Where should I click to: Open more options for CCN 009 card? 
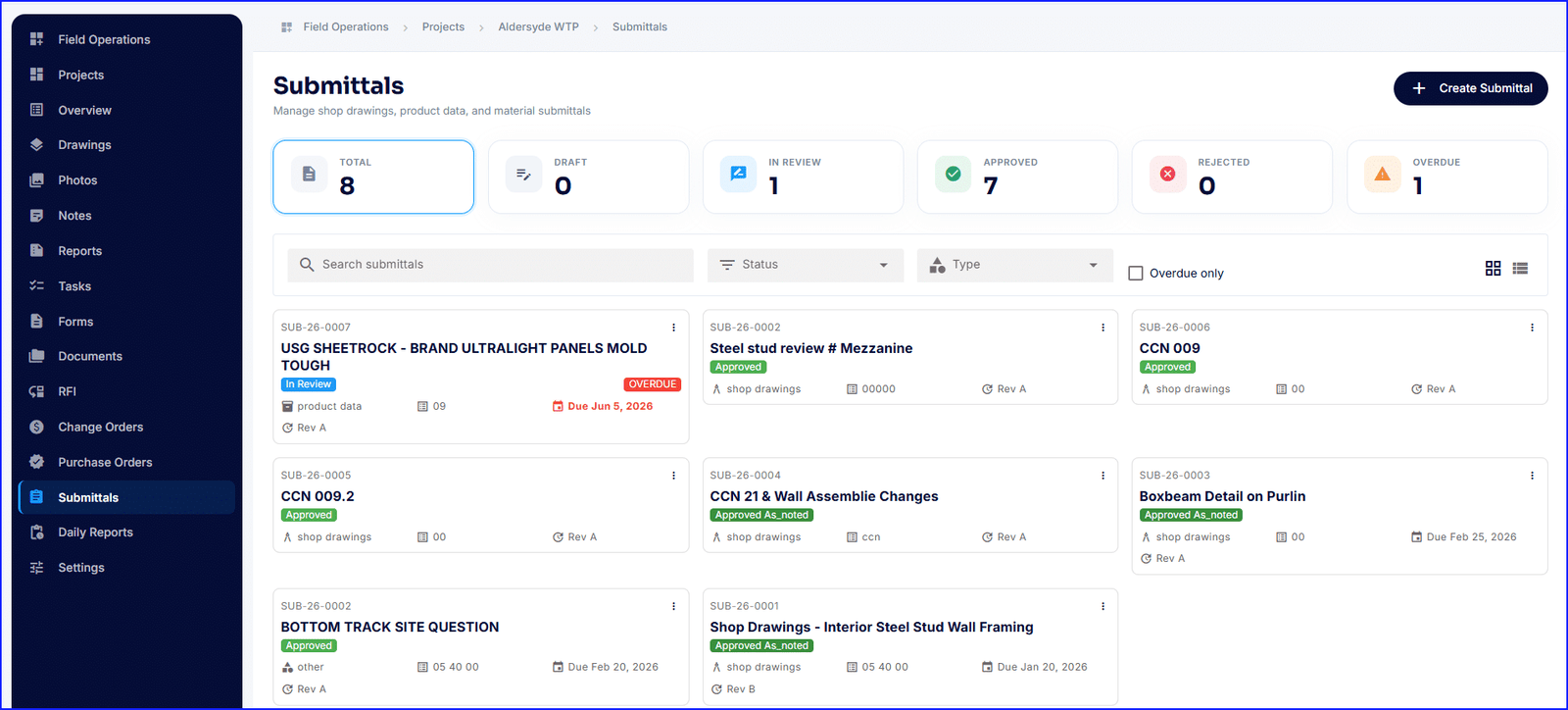[1532, 328]
